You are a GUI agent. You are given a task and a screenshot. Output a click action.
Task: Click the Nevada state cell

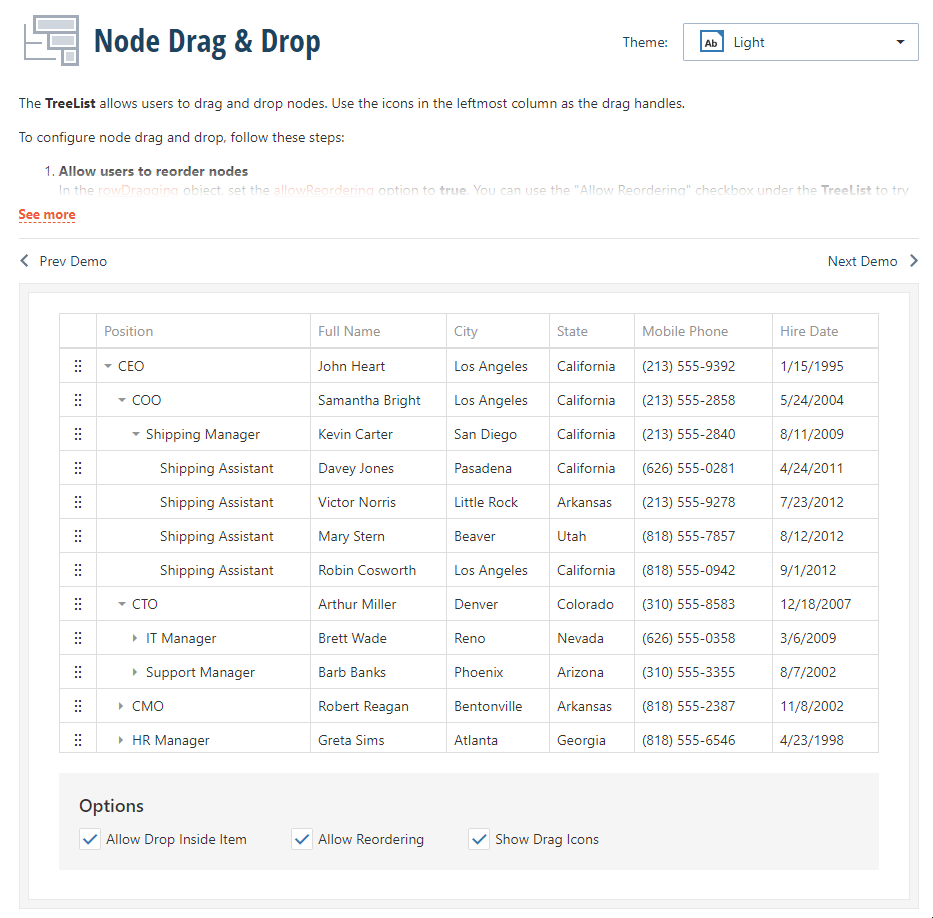pyautogui.click(x=592, y=638)
